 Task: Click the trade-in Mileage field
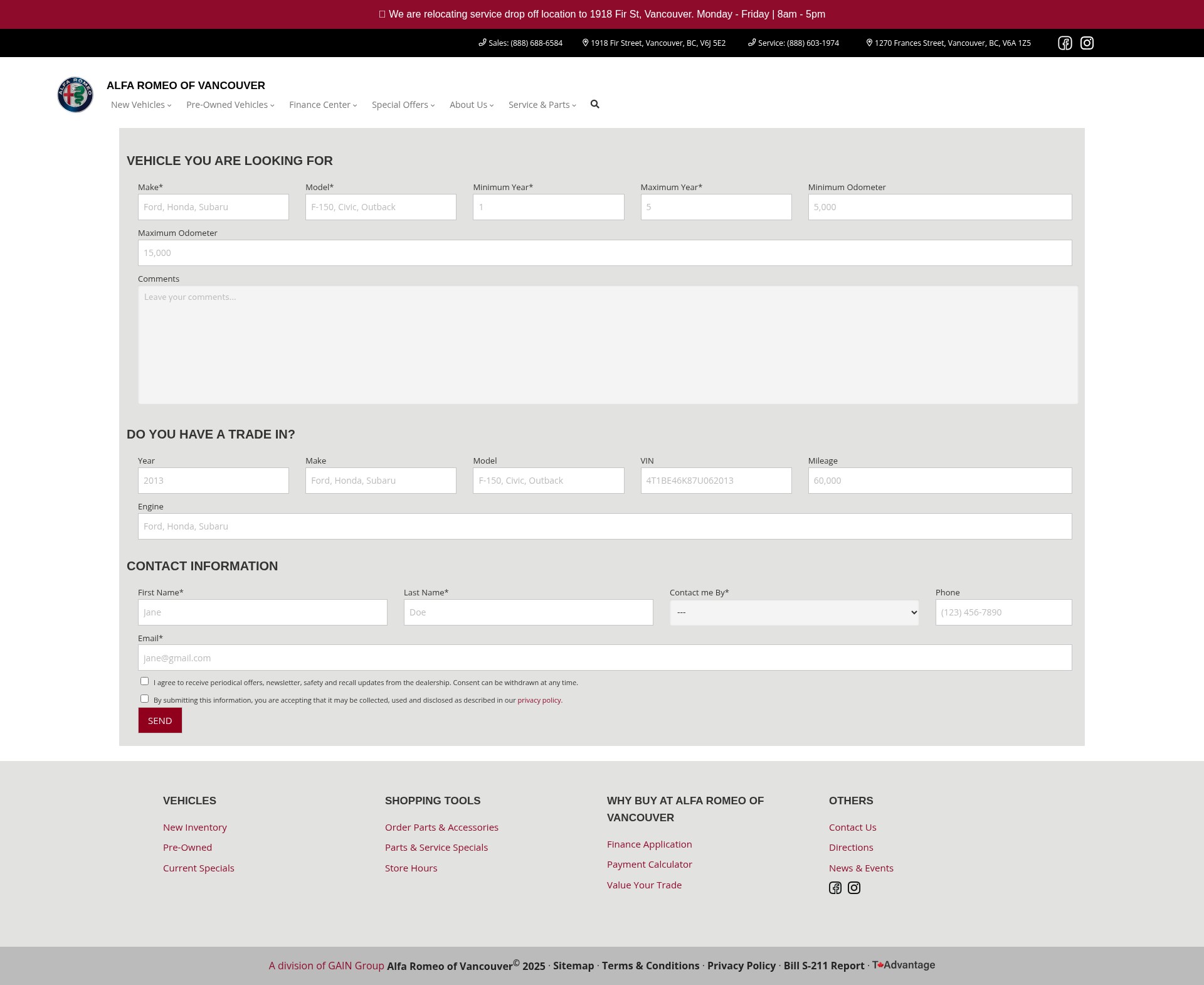tap(940, 481)
